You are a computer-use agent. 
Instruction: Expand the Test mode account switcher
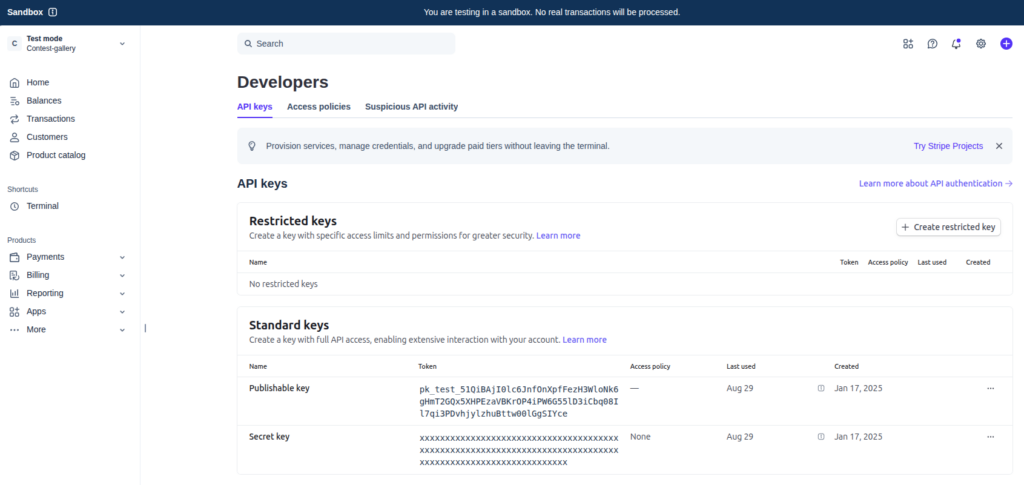(x=122, y=44)
